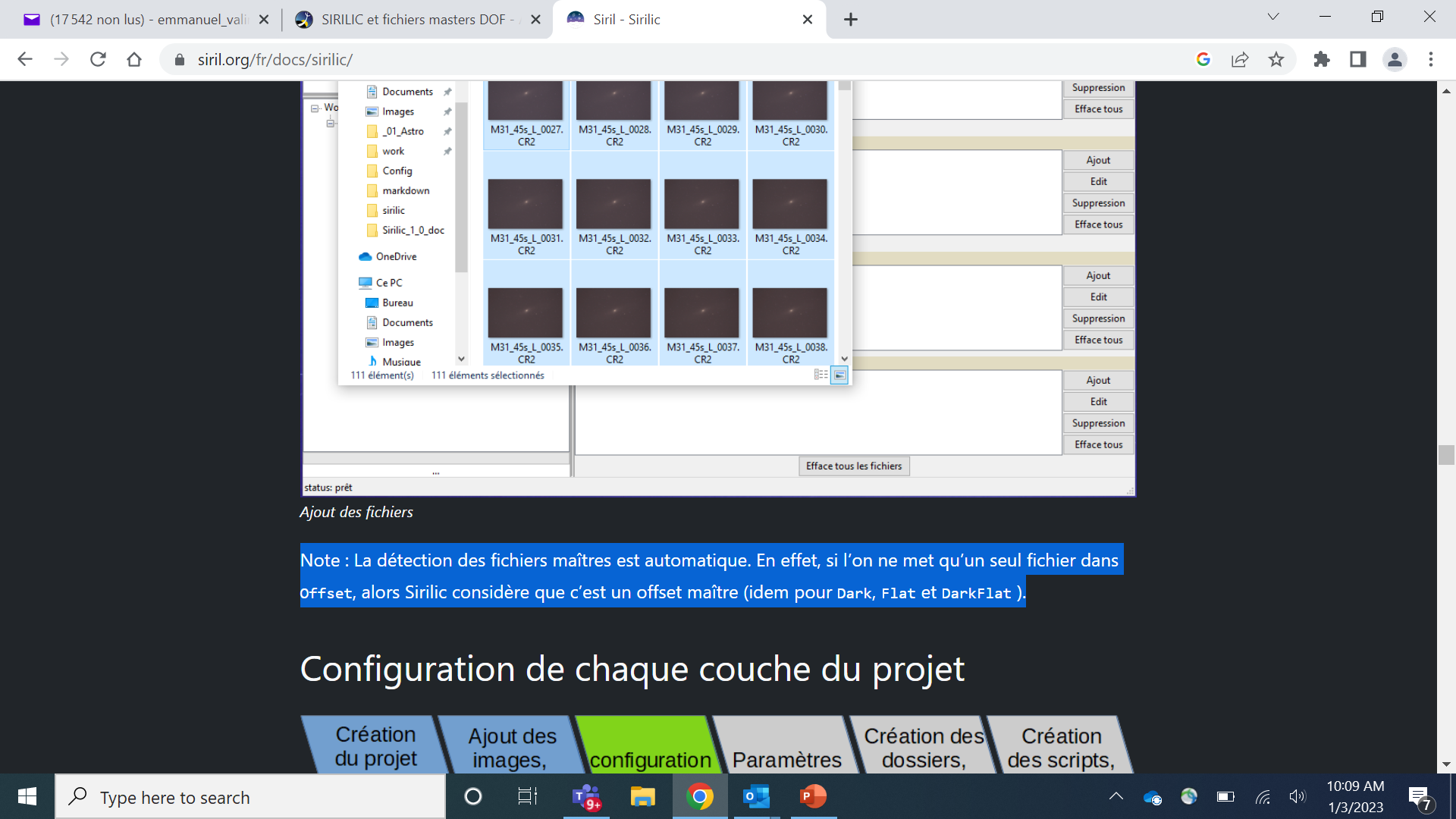This screenshot has height=819, width=1456.
Task: Click the home page icon
Action: click(134, 59)
